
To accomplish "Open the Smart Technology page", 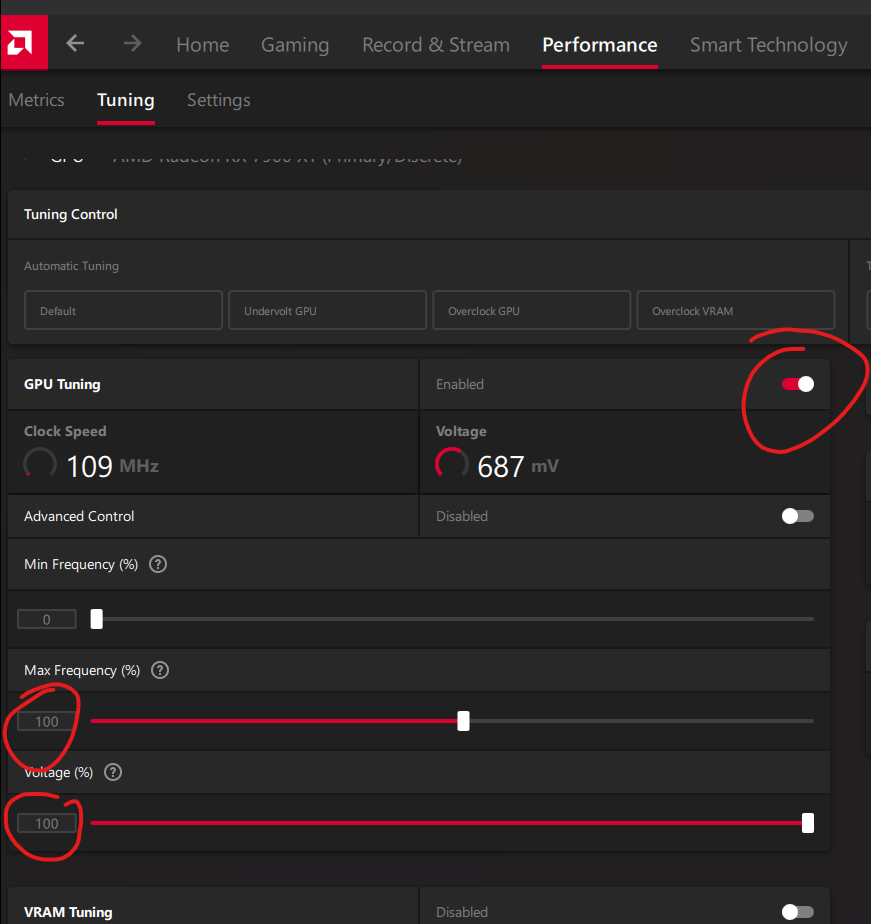I will click(x=768, y=45).
